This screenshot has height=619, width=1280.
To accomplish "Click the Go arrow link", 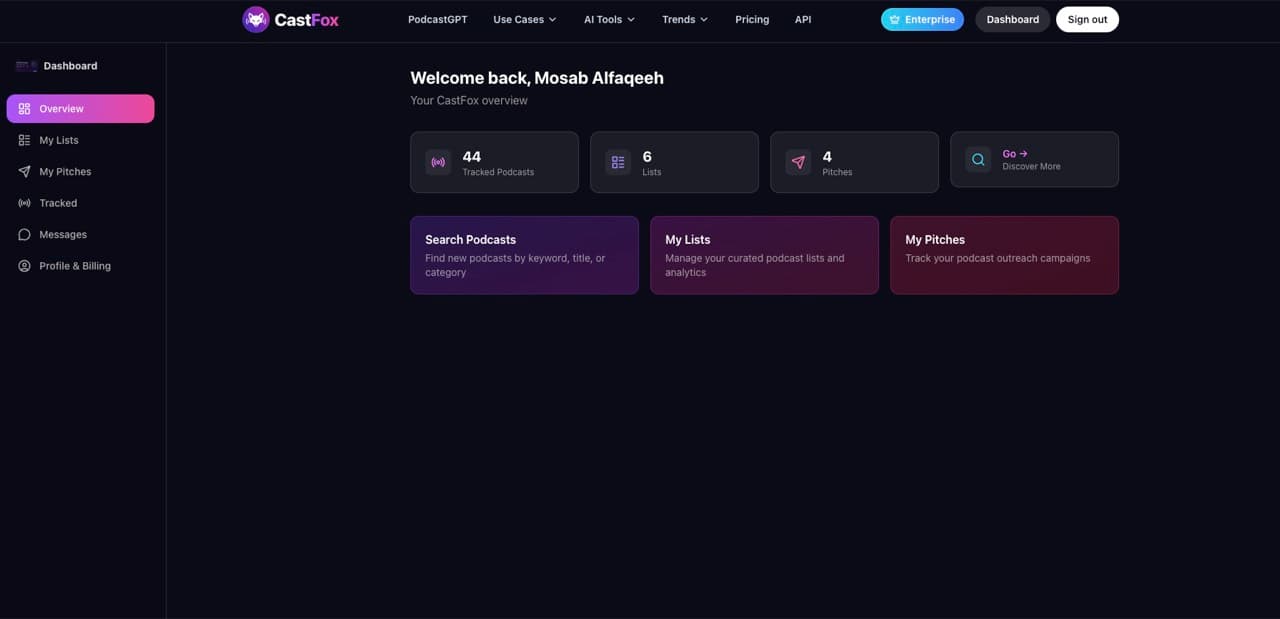I will 1015,154.
